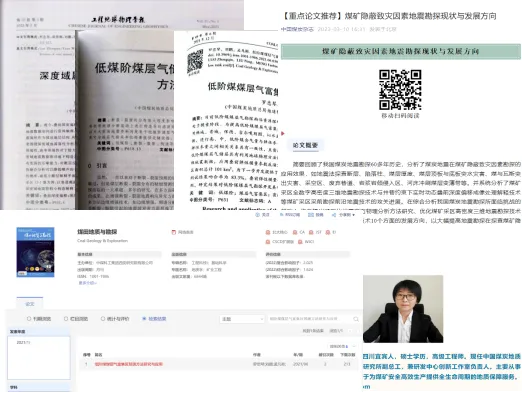The image size is (522, 393).
Task: Select the 检索结果 option
Action: tap(155, 319)
